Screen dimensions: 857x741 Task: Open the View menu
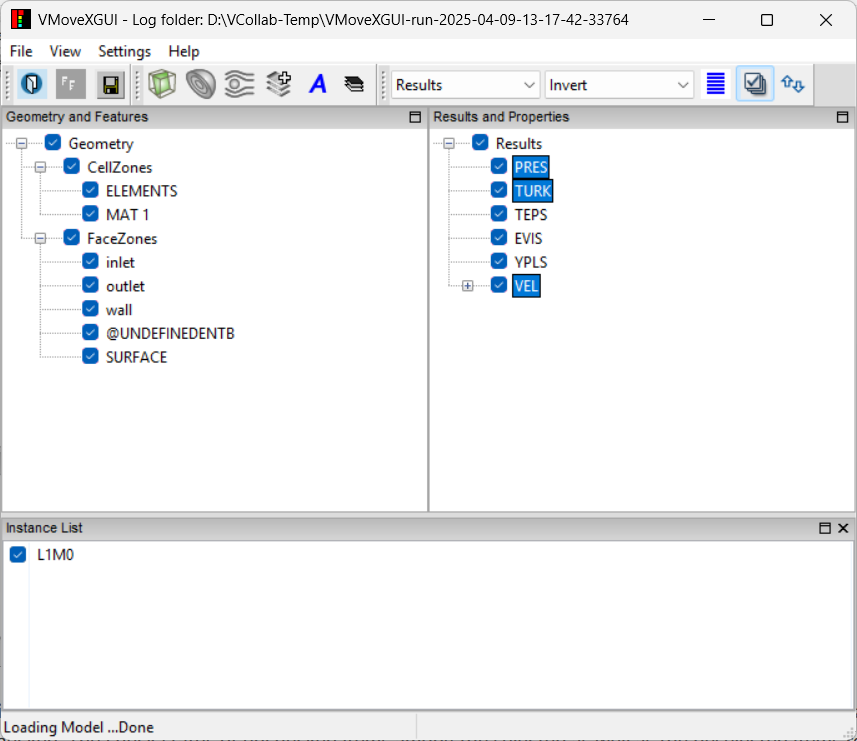click(x=65, y=51)
